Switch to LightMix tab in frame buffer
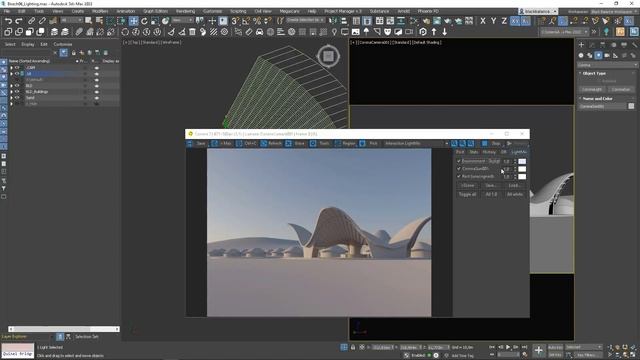This screenshot has height=360, width=640. pyautogui.click(x=519, y=152)
